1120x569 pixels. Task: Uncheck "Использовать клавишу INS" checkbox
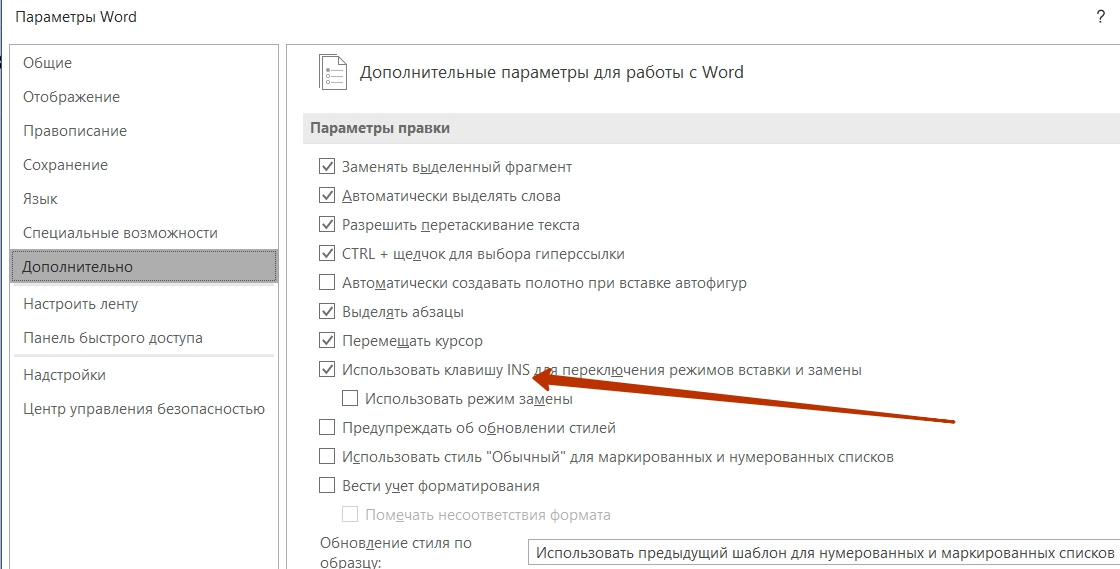click(326, 370)
